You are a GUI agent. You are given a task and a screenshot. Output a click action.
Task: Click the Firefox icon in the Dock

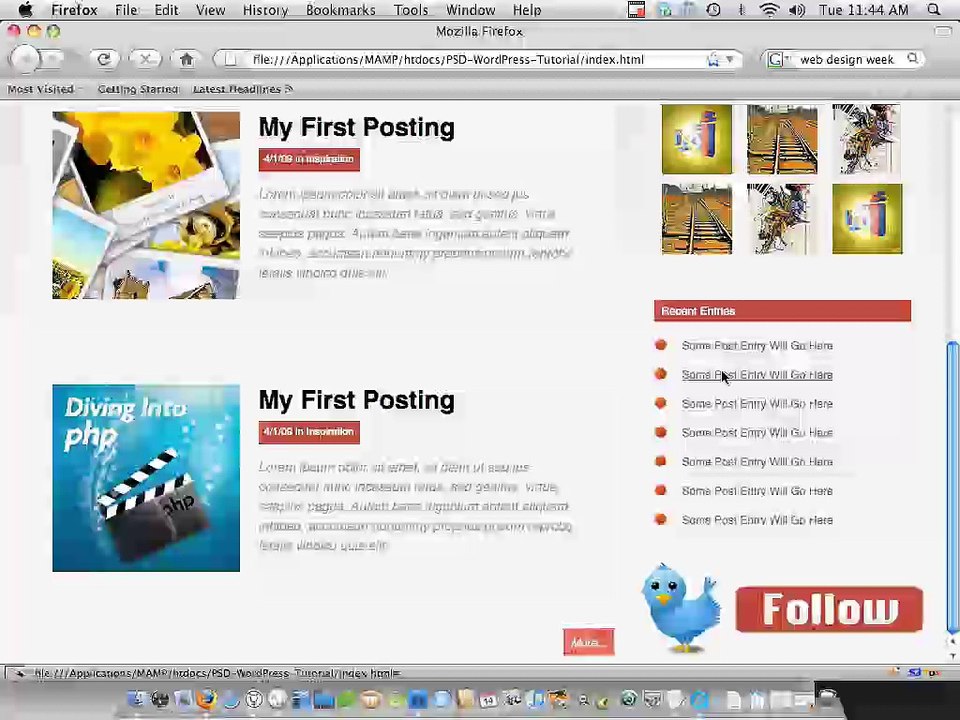coord(206,699)
